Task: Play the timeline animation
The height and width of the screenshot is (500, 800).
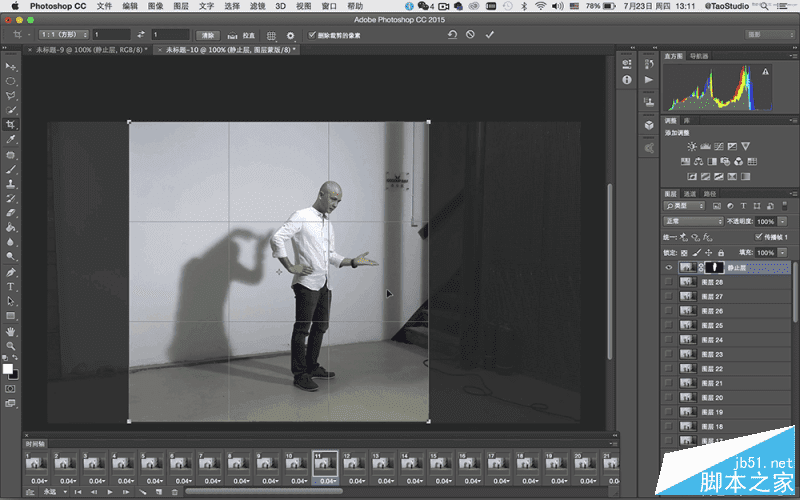Action: point(108,492)
